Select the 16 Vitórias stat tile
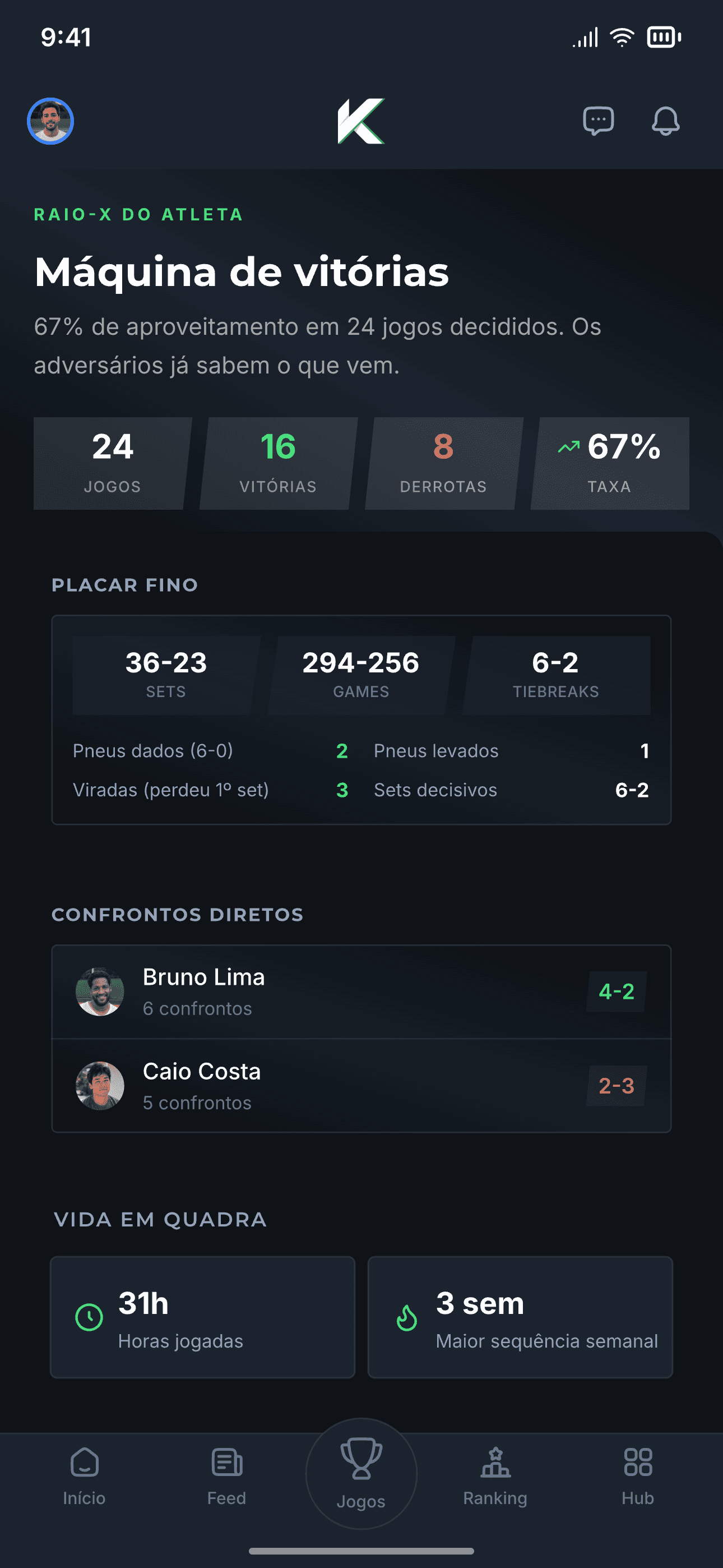Image resolution: width=723 pixels, height=1568 pixels. [x=278, y=463]
